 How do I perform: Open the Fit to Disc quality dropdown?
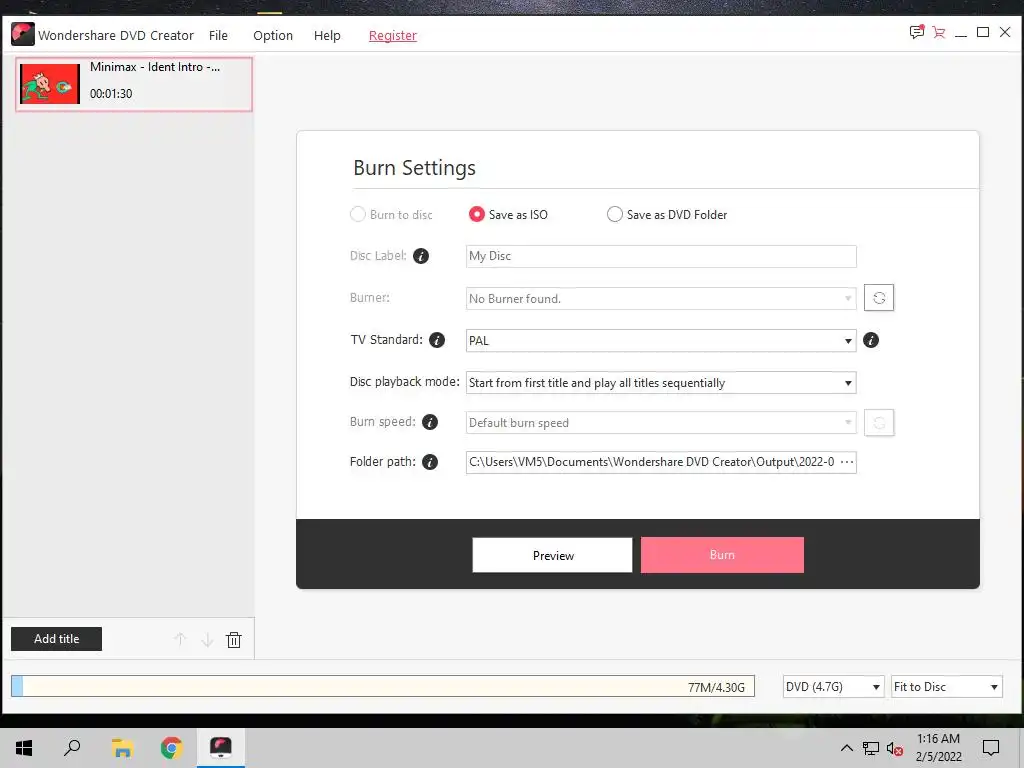coord(946,687)
